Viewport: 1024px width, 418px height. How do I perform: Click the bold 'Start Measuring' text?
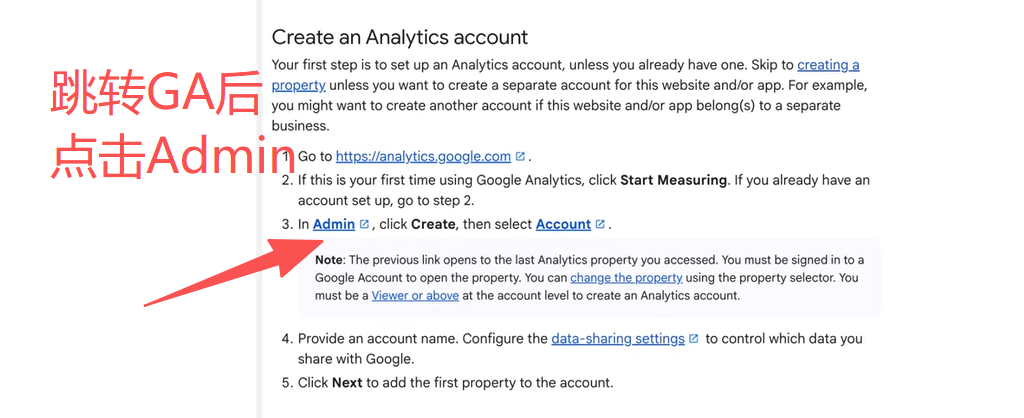click(x=673, y=180)
